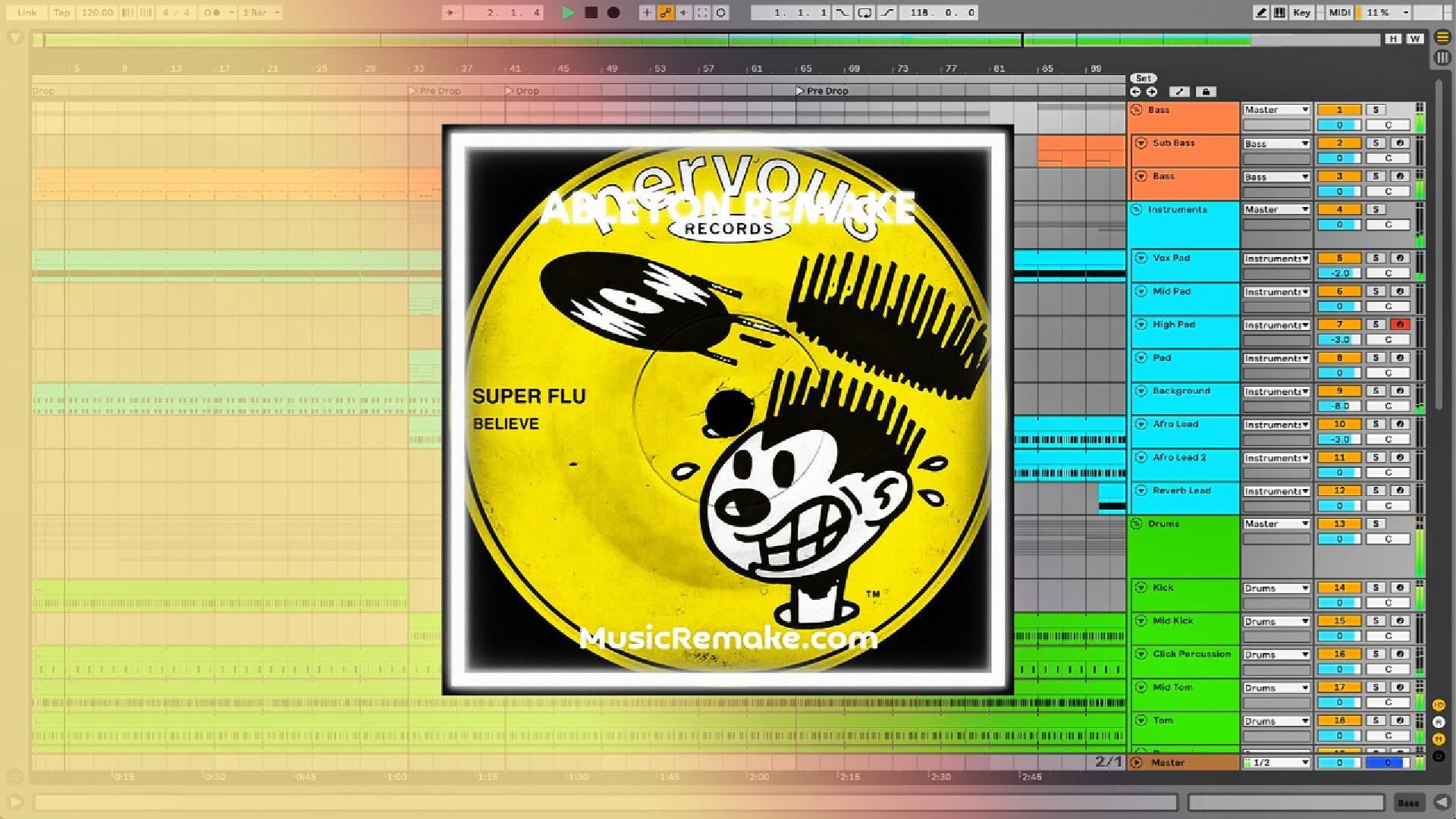The height and width of the screenshot is (819, 1456).
Task: Click the H height optimize button
Action: pyautogui.click(x=1393, y=39)
